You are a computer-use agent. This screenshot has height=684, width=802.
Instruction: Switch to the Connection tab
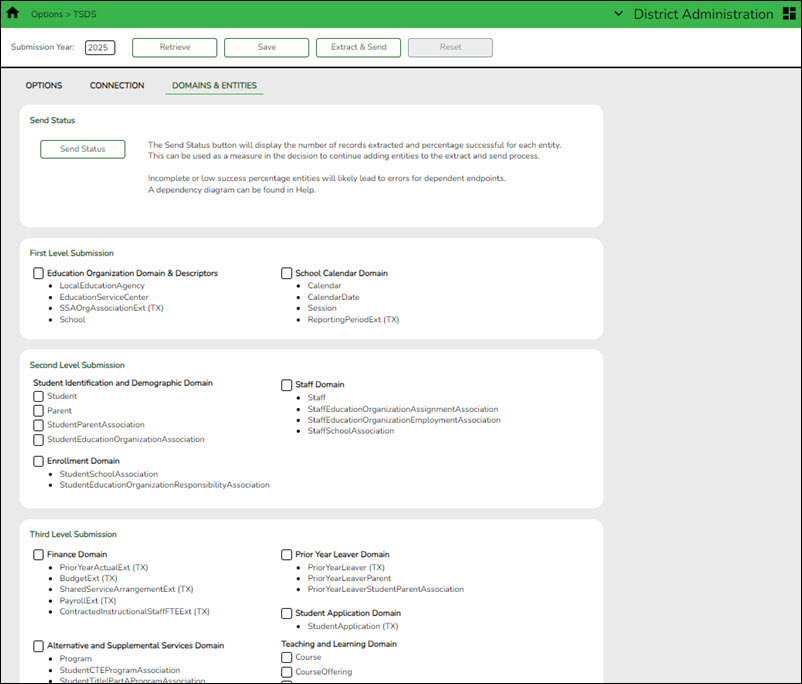117,86
